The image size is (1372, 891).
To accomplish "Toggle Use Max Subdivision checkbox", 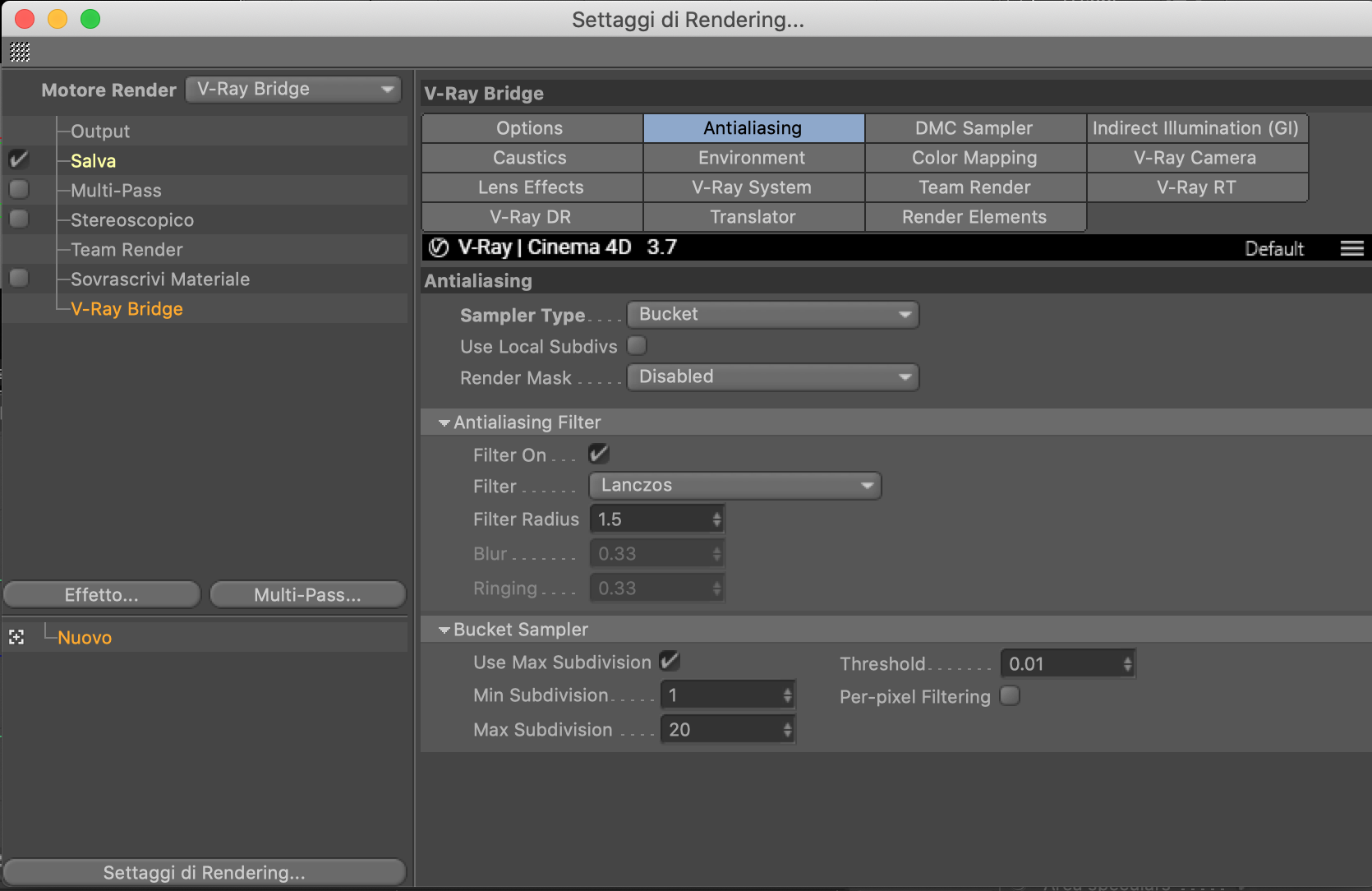I will click(670, 661).
